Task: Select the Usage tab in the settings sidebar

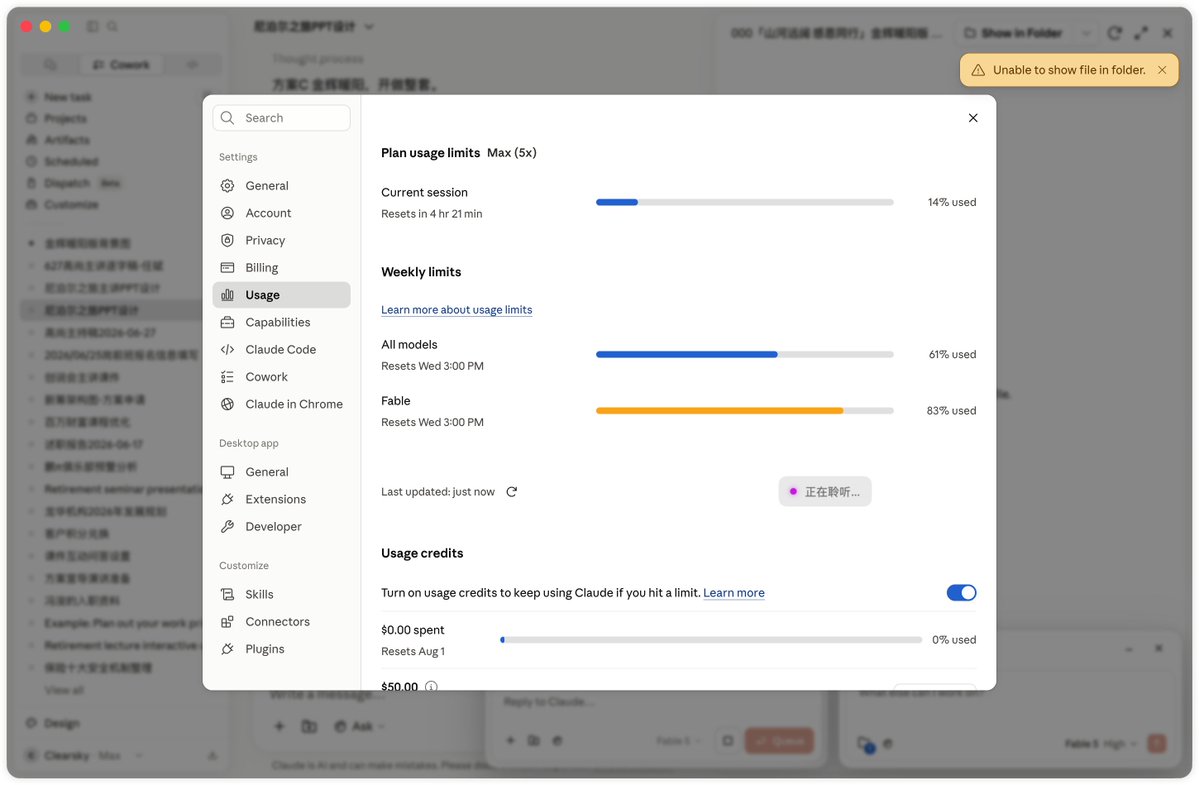Action: pos(281,295)
